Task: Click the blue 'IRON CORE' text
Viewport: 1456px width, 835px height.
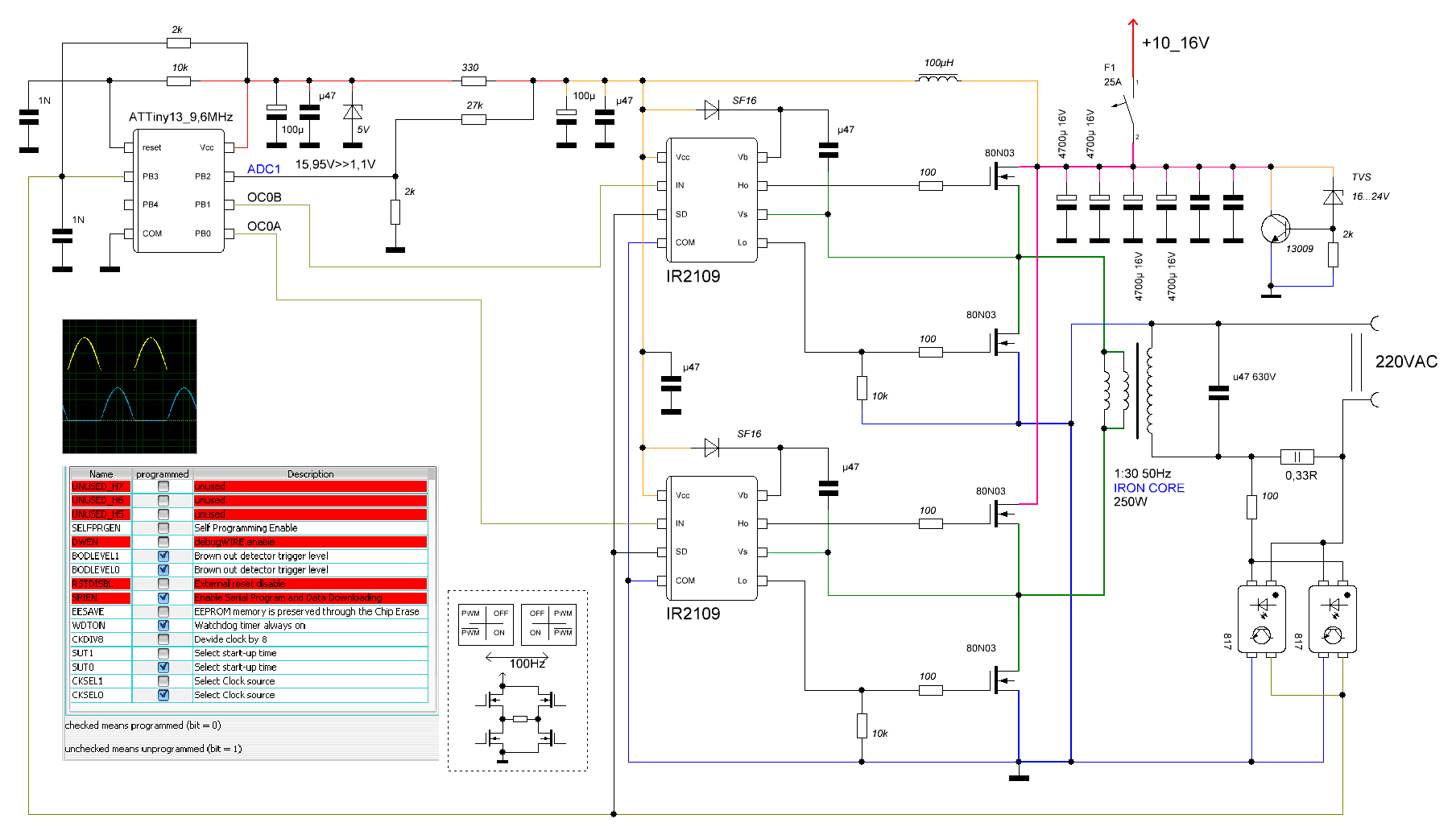Action: point(1149,488)
